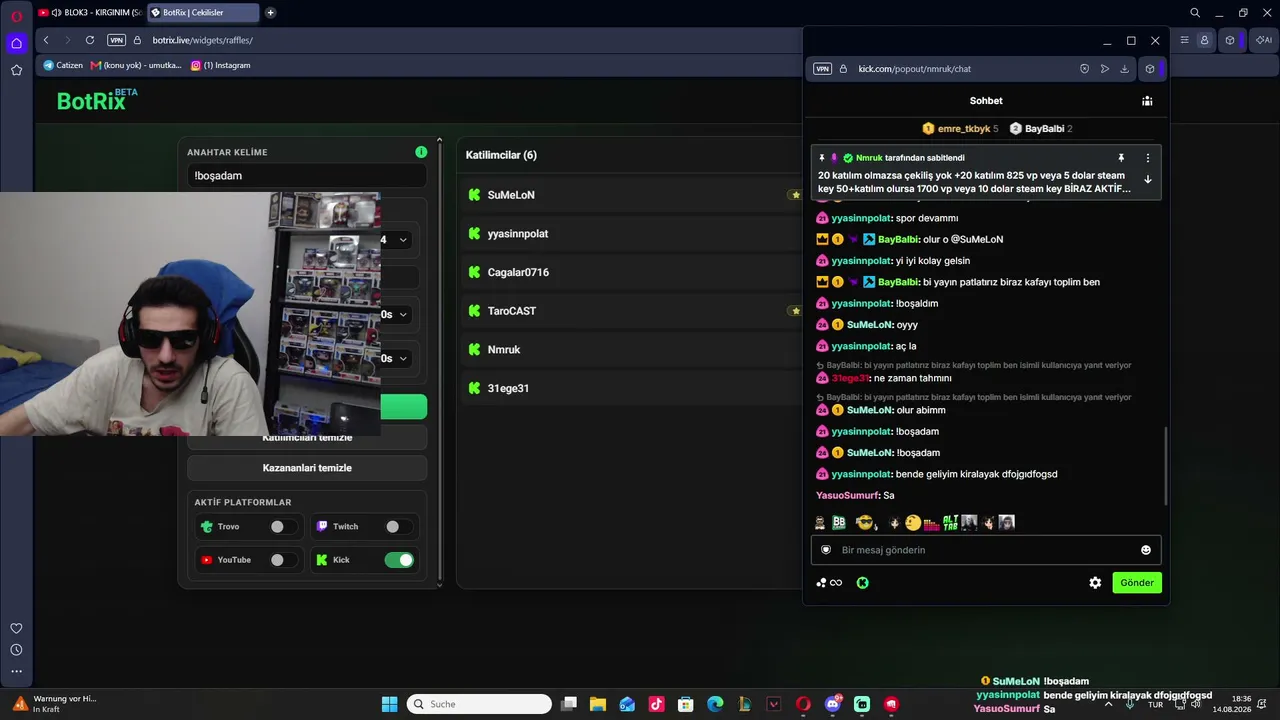Viewport: 1280px width, 720px height.
Task: Open the emoji picker in message box
Action: tap(1146, 550)
